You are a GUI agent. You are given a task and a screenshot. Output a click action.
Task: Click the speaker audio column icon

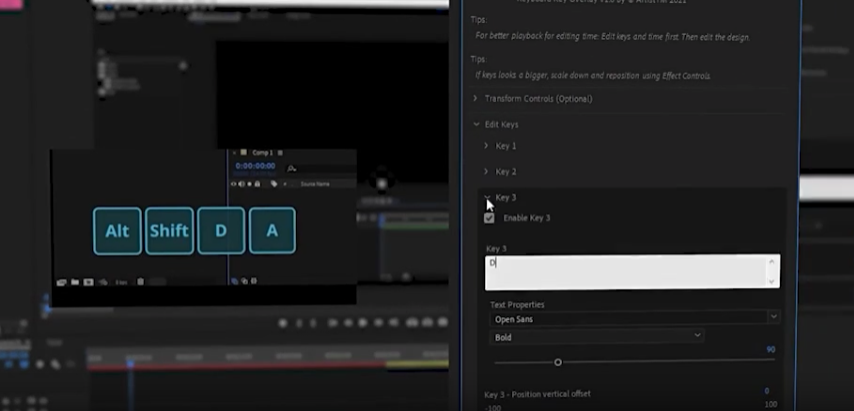[243, 184]
